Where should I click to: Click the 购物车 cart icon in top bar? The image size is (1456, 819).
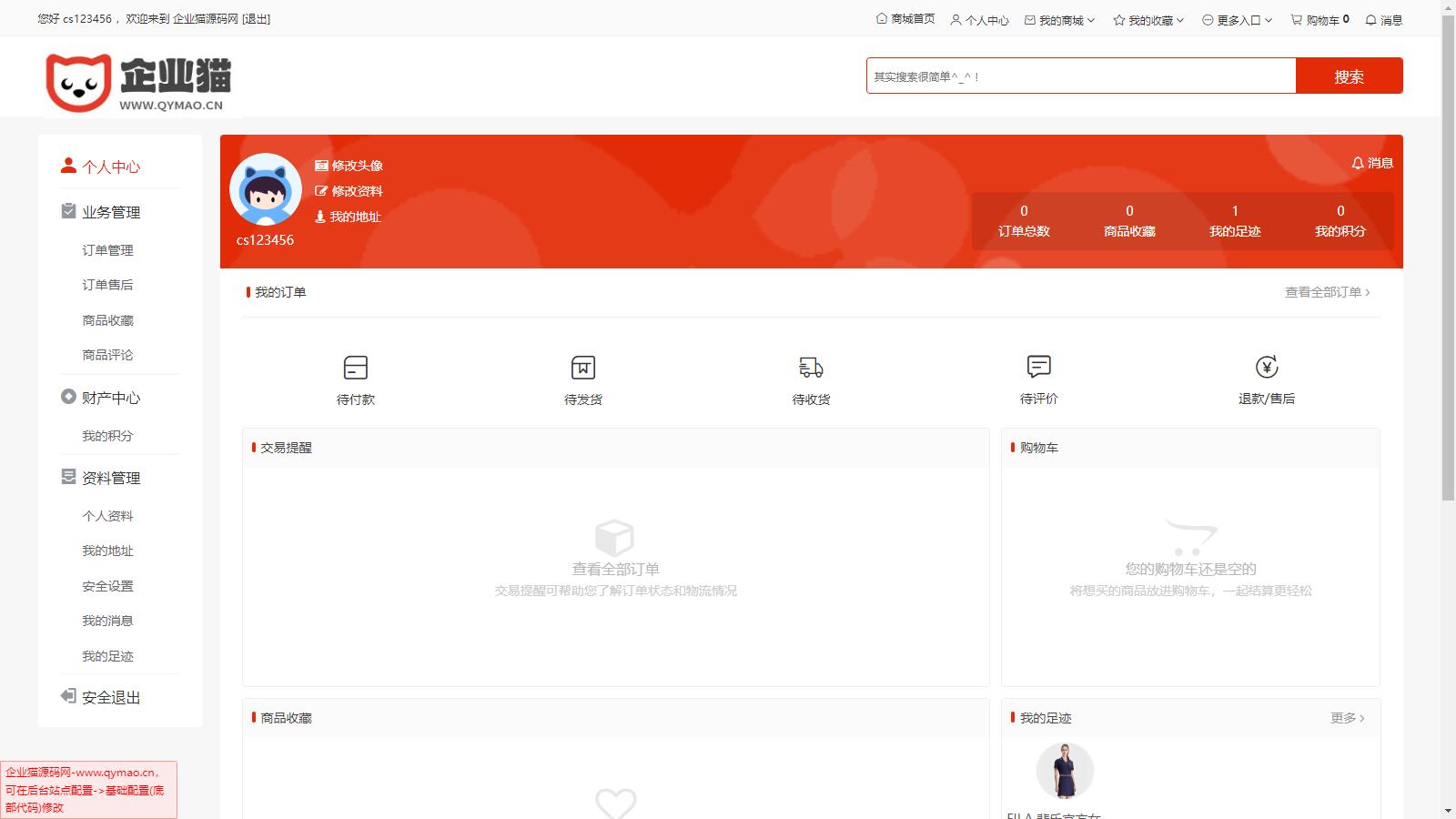pos(1297,20)
